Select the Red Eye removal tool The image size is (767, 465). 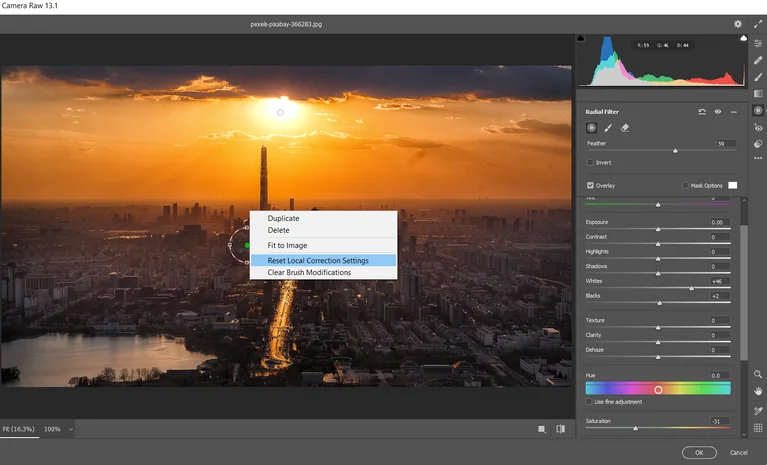click(x=758, y=128)
